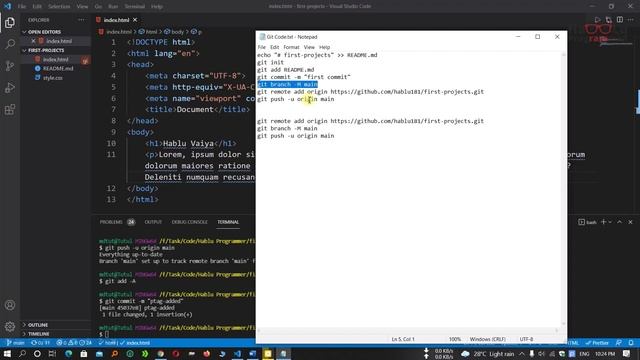Open Notepad Help menu
The image size is (640, 360).
pos(324,47)
